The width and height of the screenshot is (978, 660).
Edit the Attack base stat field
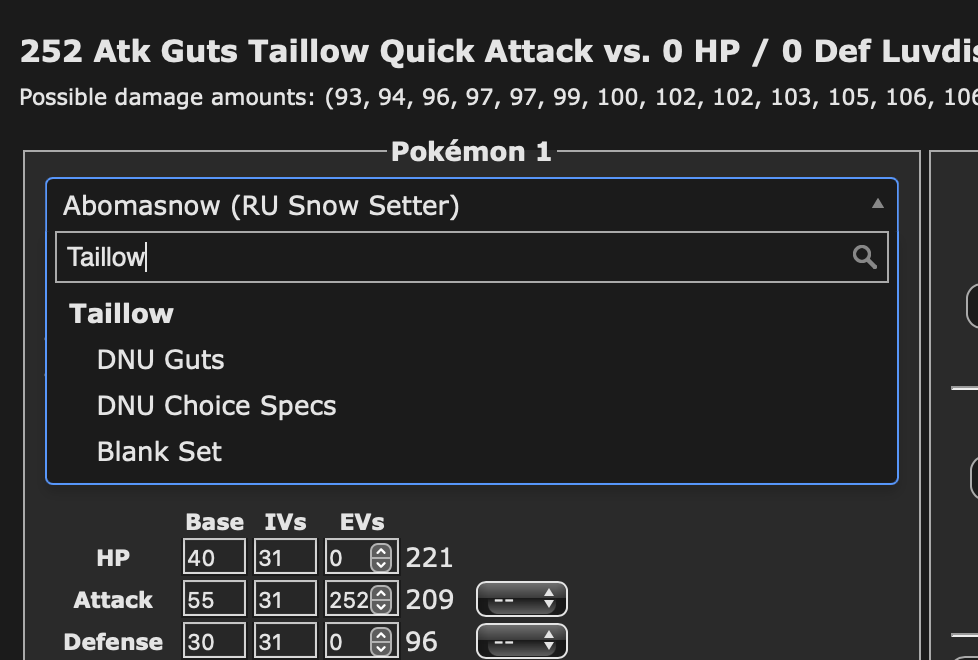[214, 599]
